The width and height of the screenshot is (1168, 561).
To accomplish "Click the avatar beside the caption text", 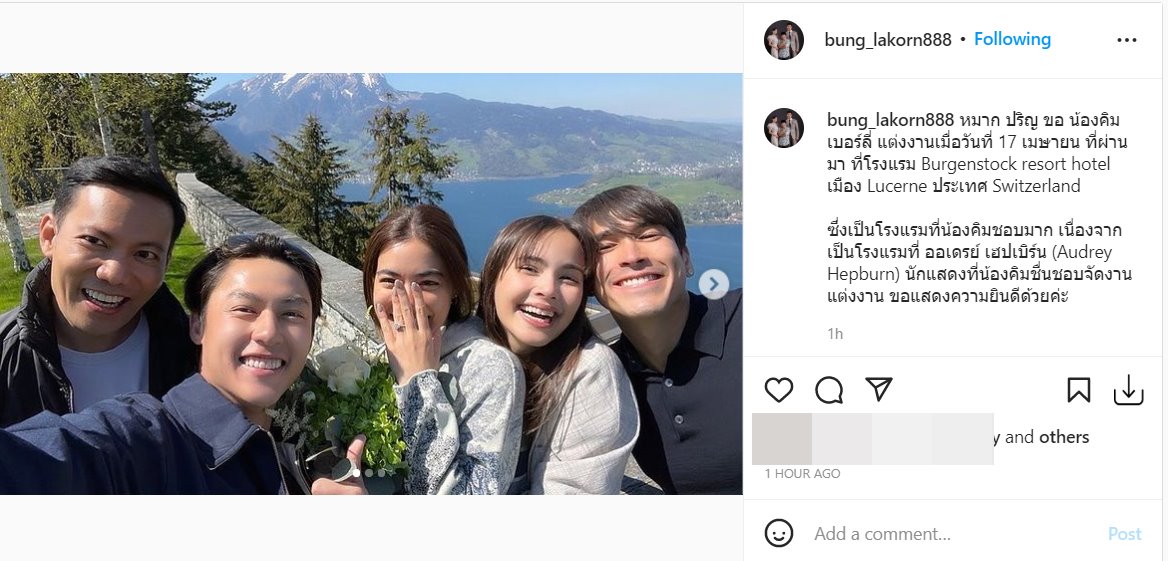I will (x=784, y=128).
